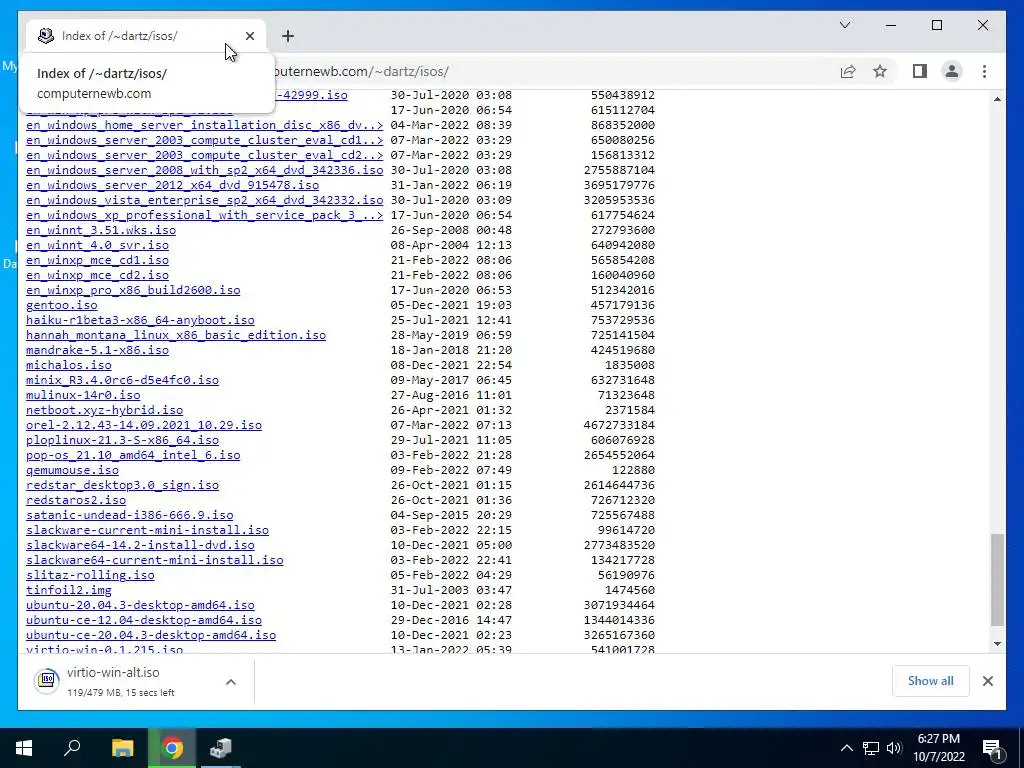1024x768 pixels.
Task: Open slackware-current-mini-install.iso link
Action: (x=148, y=531)
